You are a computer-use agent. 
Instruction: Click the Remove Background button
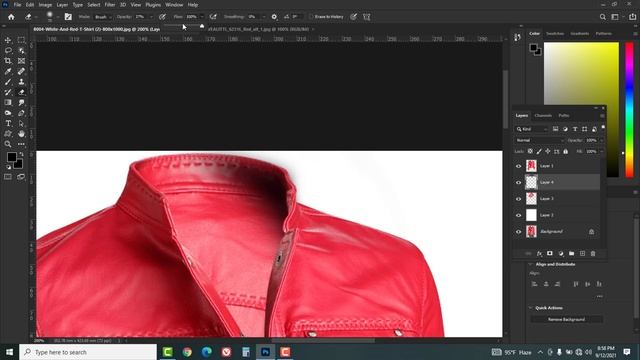567,319
